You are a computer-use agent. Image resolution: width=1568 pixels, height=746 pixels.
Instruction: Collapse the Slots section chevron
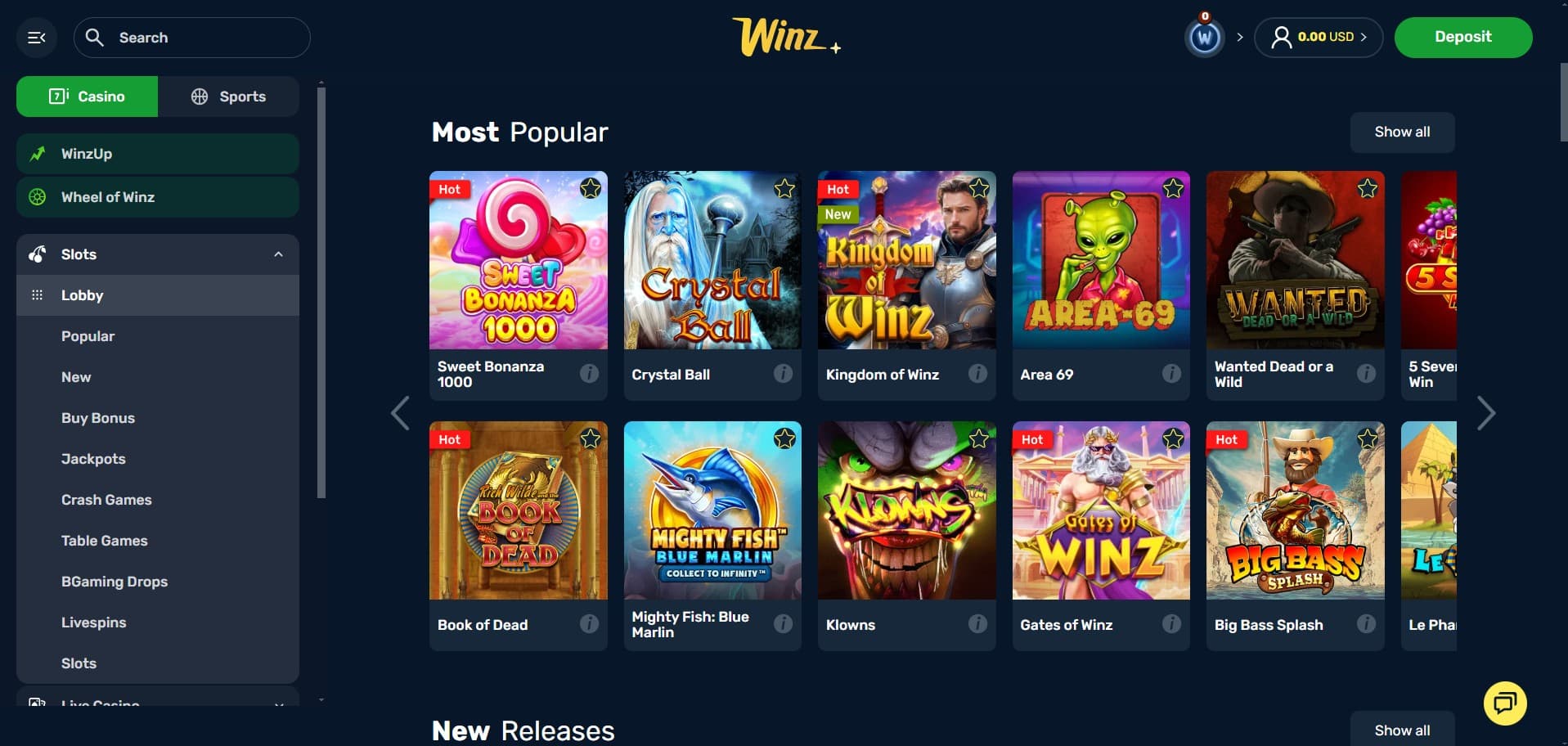pos(278,254)
